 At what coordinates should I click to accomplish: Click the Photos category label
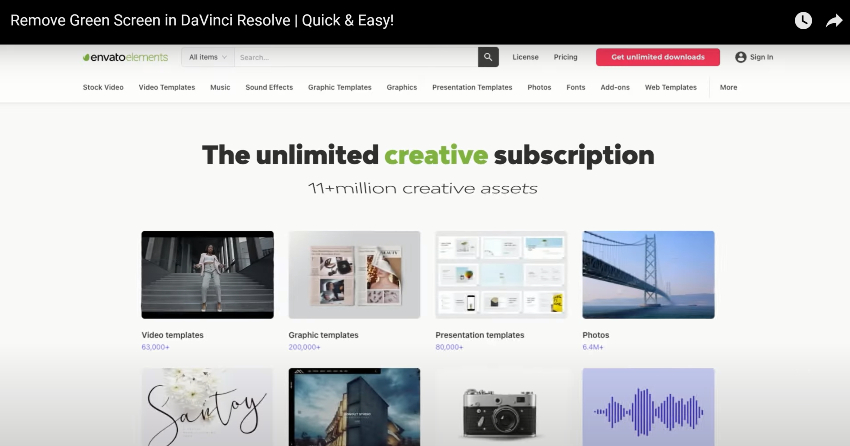(x=596, y=335)
